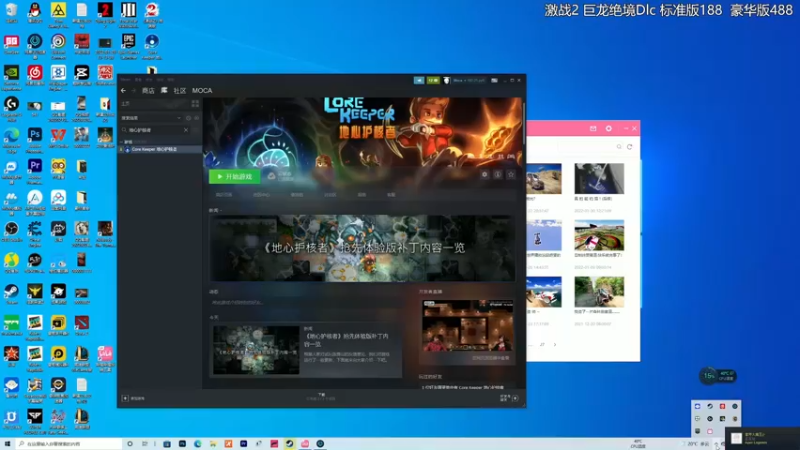Click the Steam icon in the taskbar

point(289,444)
